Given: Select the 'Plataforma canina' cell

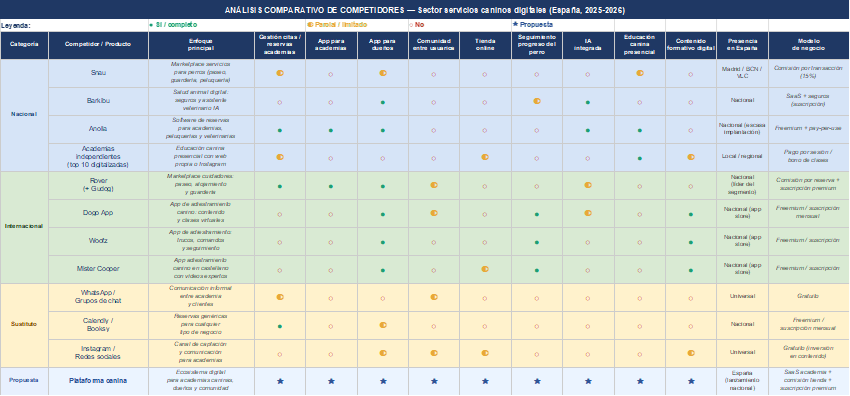Looking at the screenshot, I should coord(98,381).
